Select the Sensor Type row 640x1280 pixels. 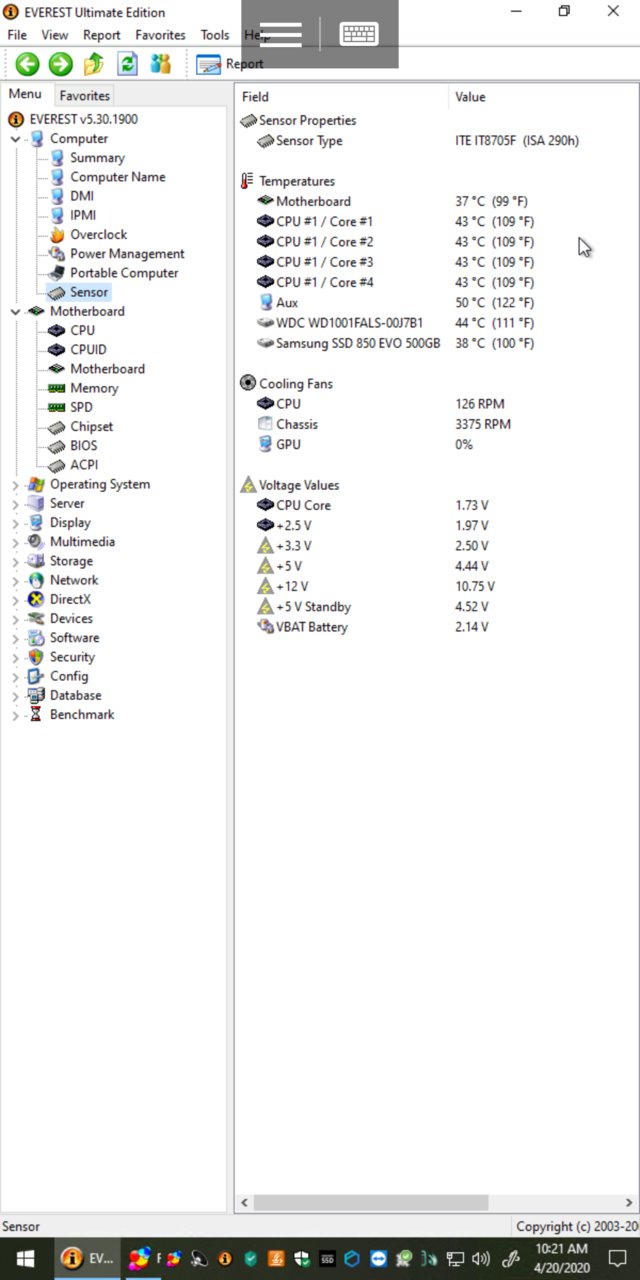(x=437, y=141)
